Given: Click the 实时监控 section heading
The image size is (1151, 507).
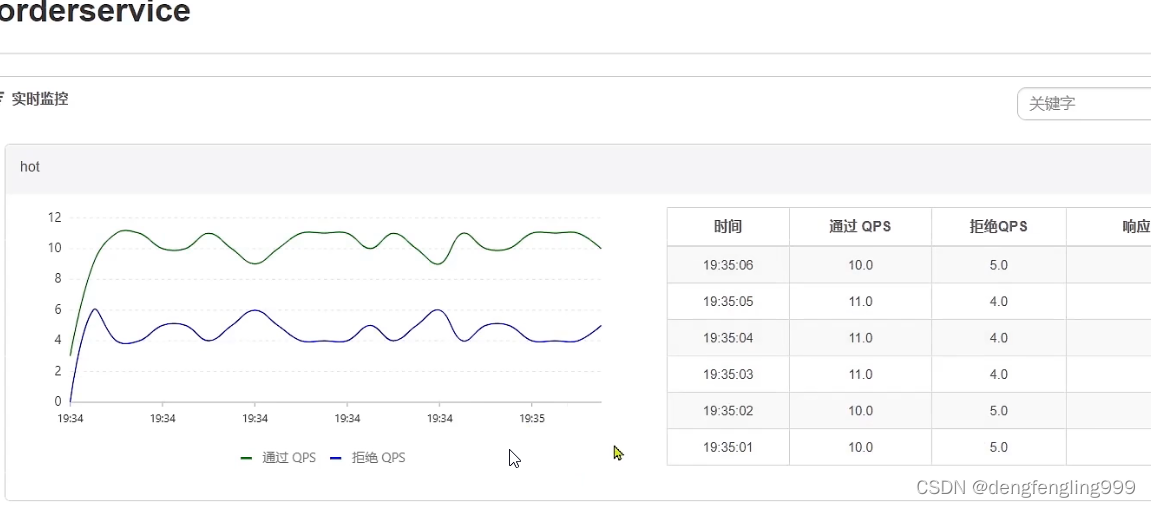Looking at the screenshot, I should 40,99.
